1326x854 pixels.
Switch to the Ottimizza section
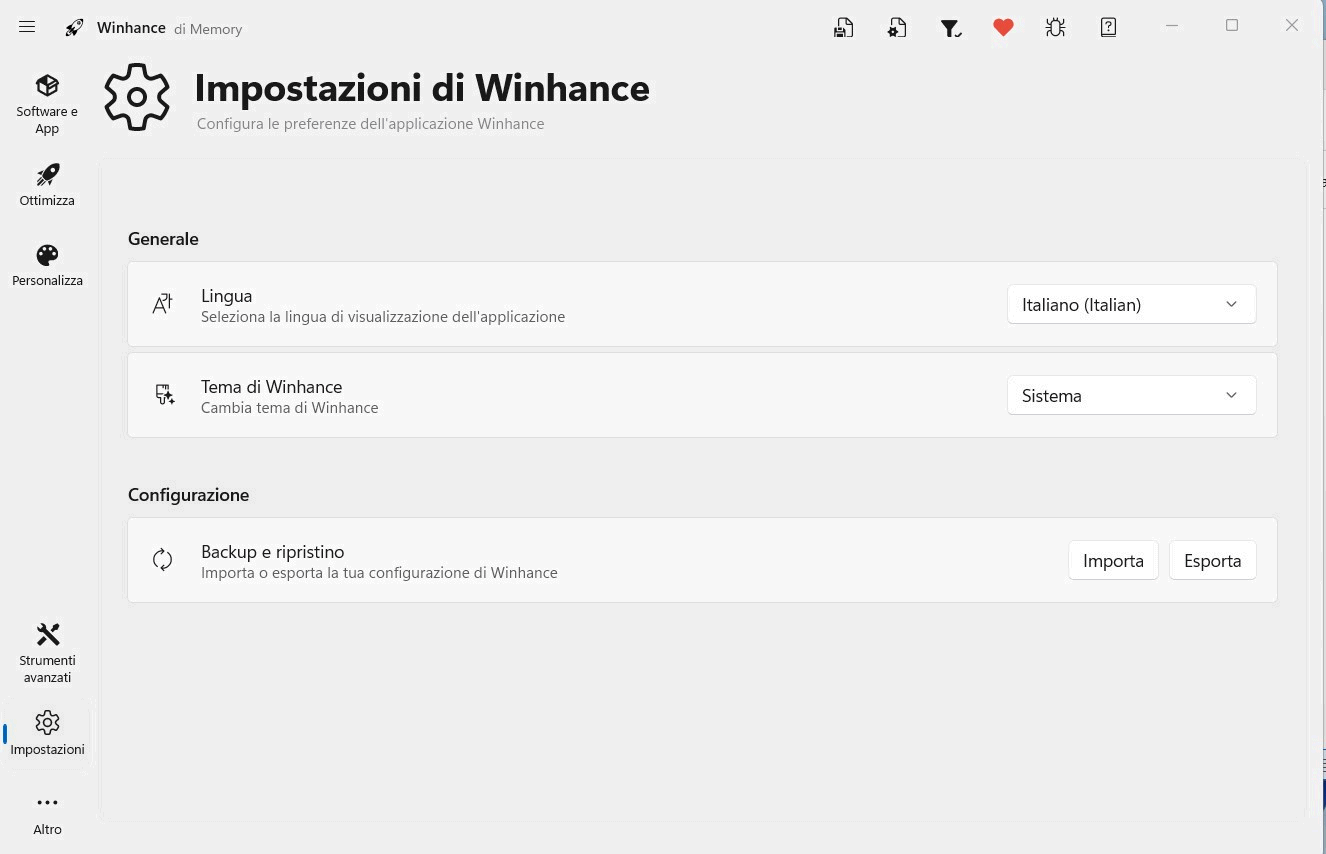(47, 175)
